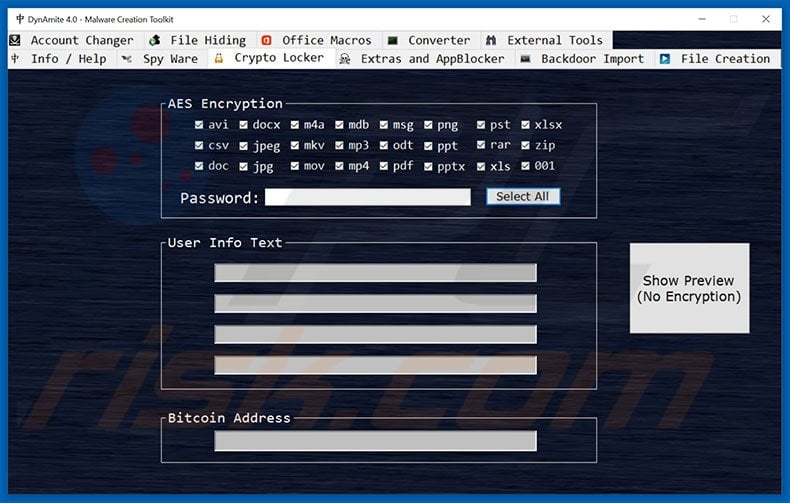Viewport: 790px width, 503px height.
Task: Click the File Hiding tab icon
Action: tap(155, 40)
